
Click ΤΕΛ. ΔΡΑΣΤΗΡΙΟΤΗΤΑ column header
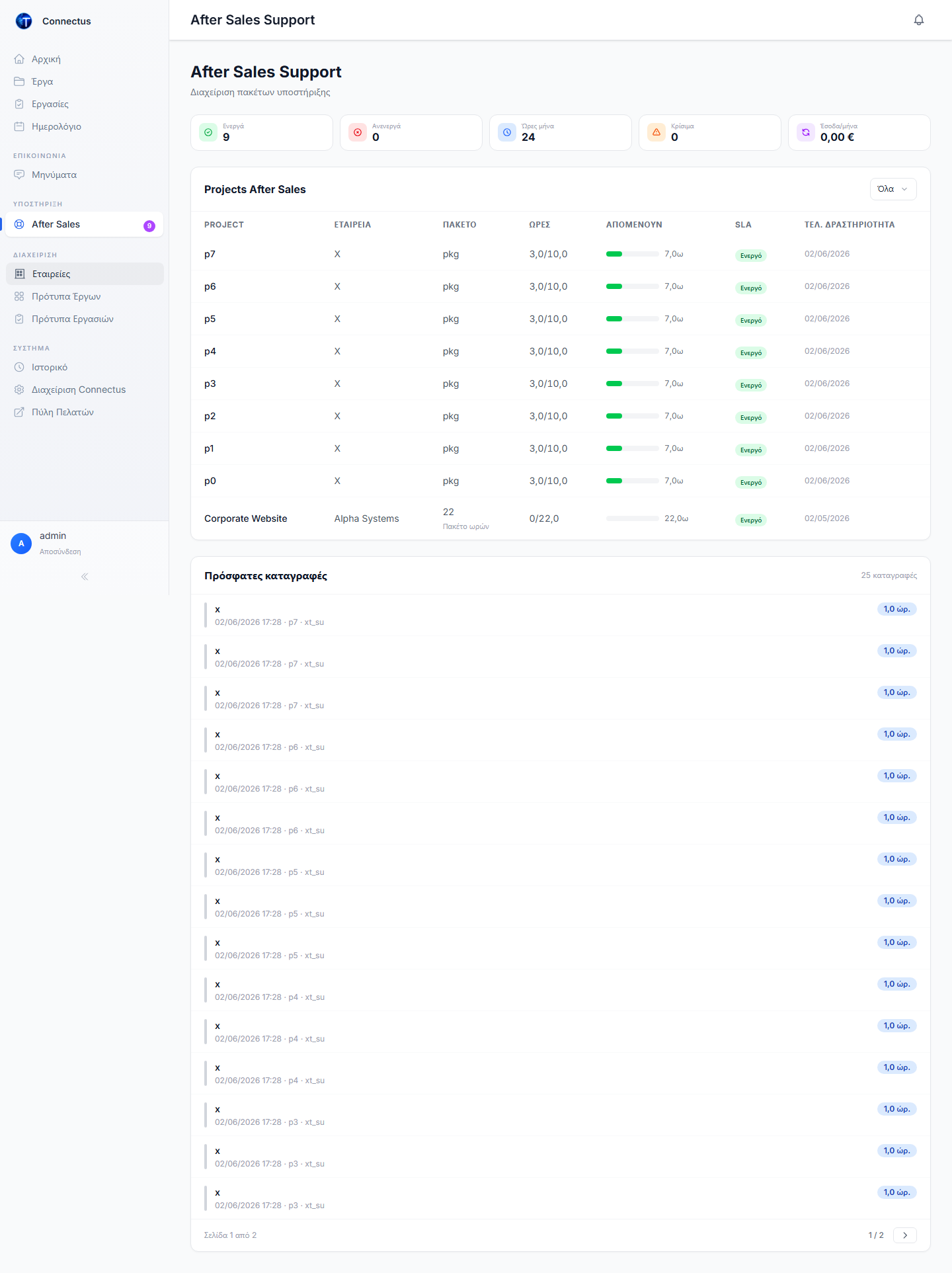pos(850,225)
